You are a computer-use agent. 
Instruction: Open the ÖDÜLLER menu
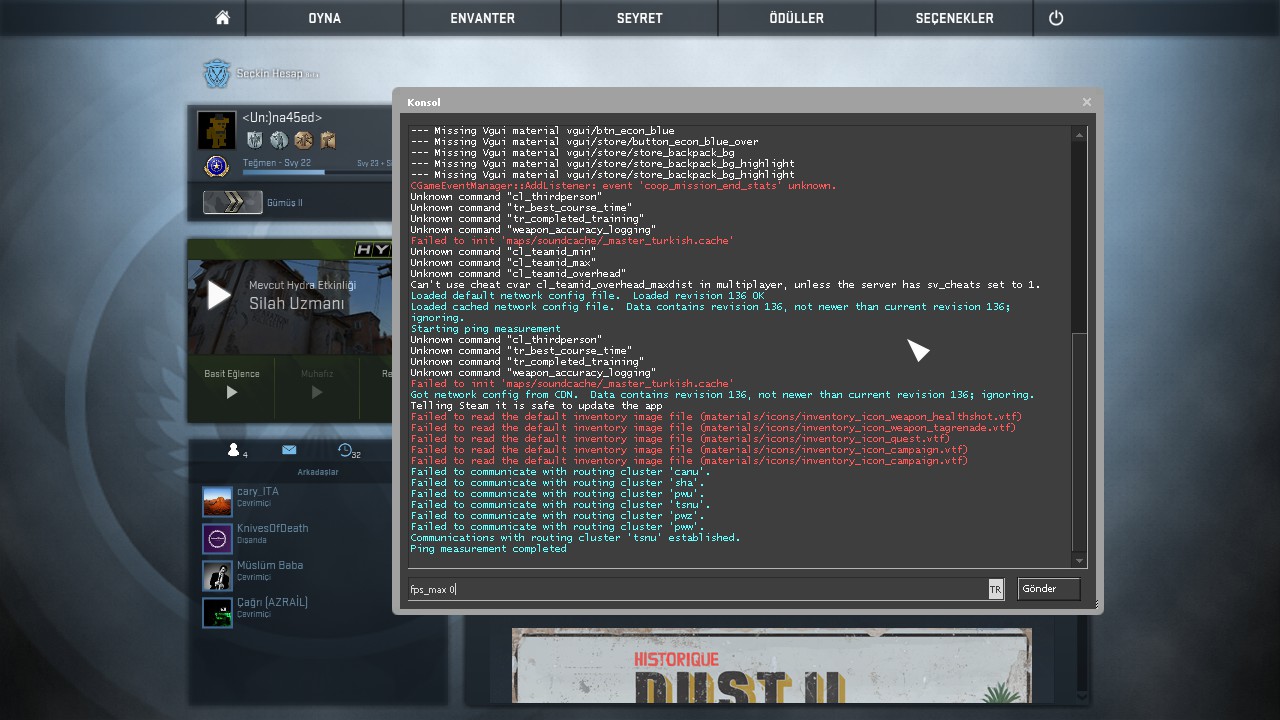pos(797,18)
